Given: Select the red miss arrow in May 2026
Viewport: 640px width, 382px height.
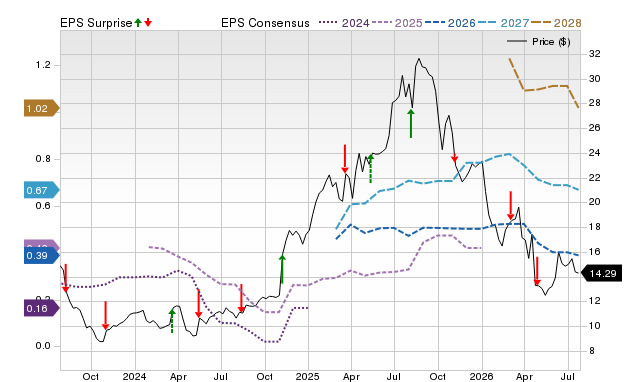Looking at the screenshot, I should [537, 271].
